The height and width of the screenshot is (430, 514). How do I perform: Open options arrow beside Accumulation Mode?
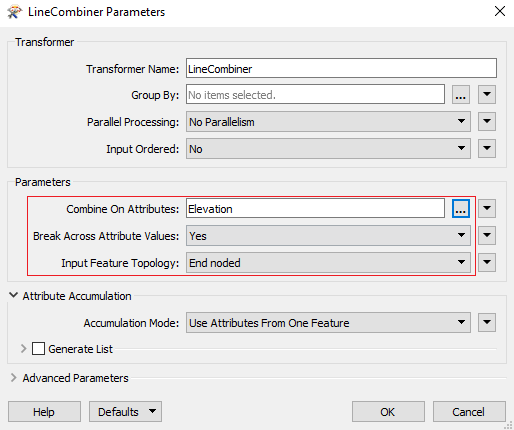487,323
